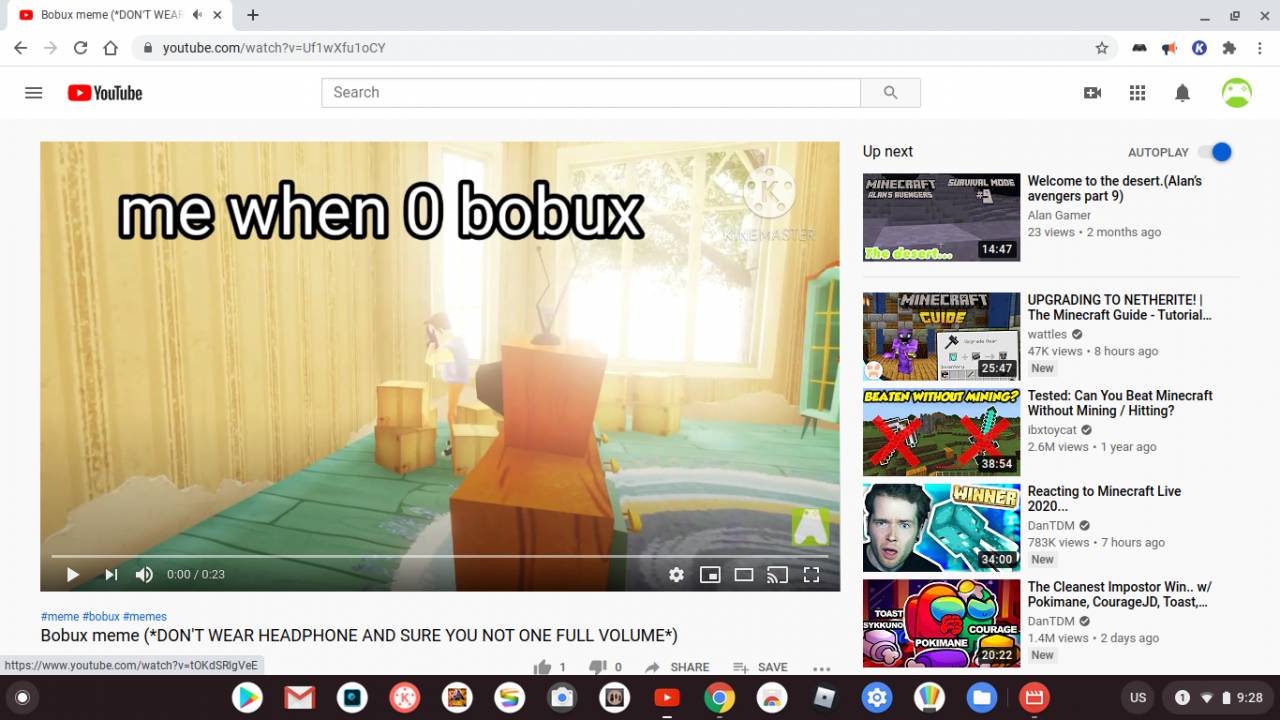The height and width of the screenshot is (720, 1280).
Task: Open the Welcome to the desert thumbnail
Action: (x=941, y=218)
